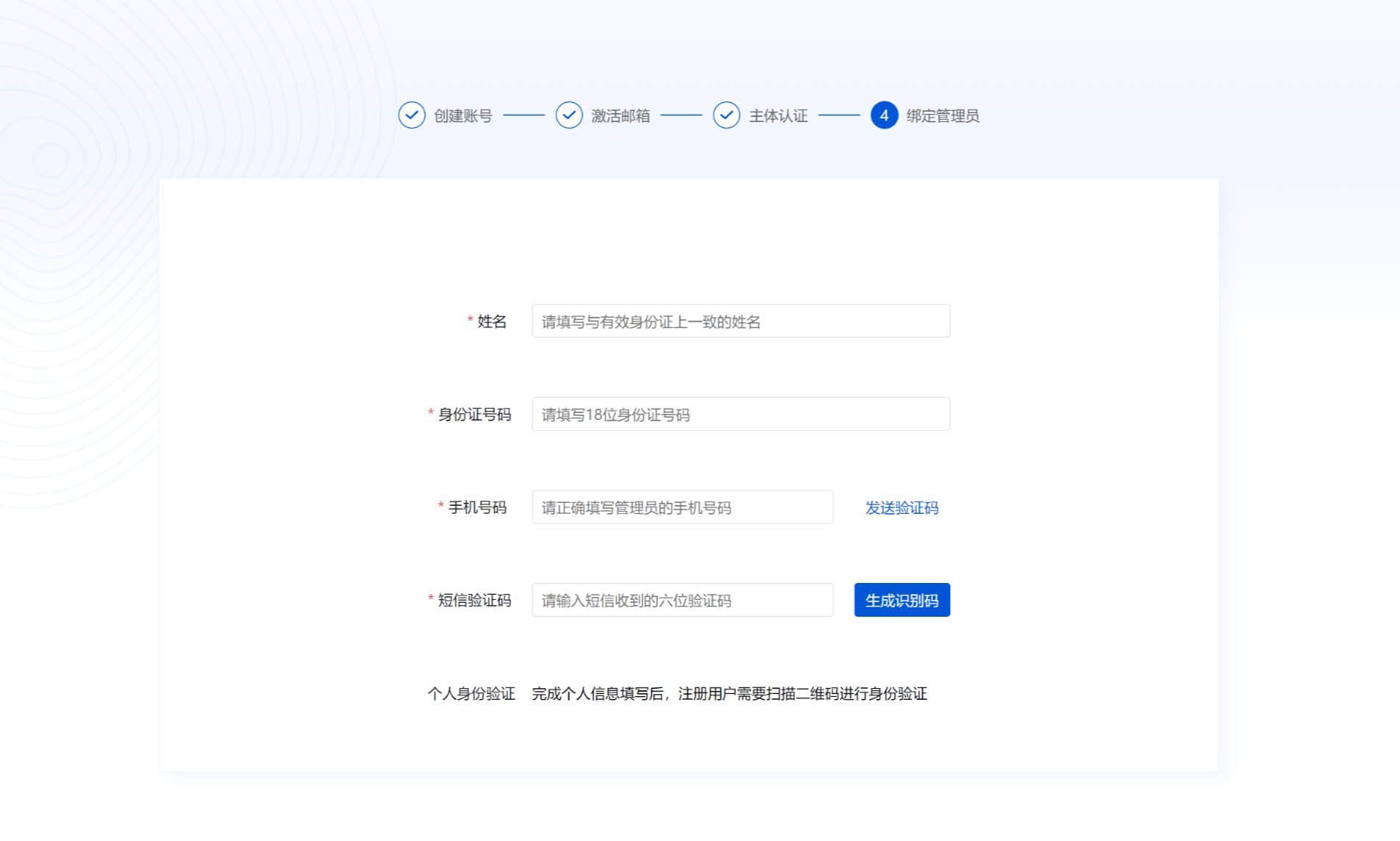Focus the 姓名 name input field

point(740,321)
